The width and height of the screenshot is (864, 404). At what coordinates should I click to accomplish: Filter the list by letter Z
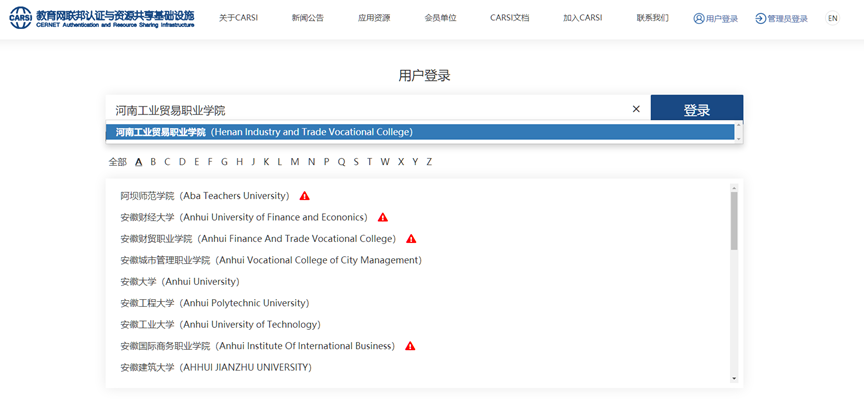pyautogui.click(x=429, y=162)
